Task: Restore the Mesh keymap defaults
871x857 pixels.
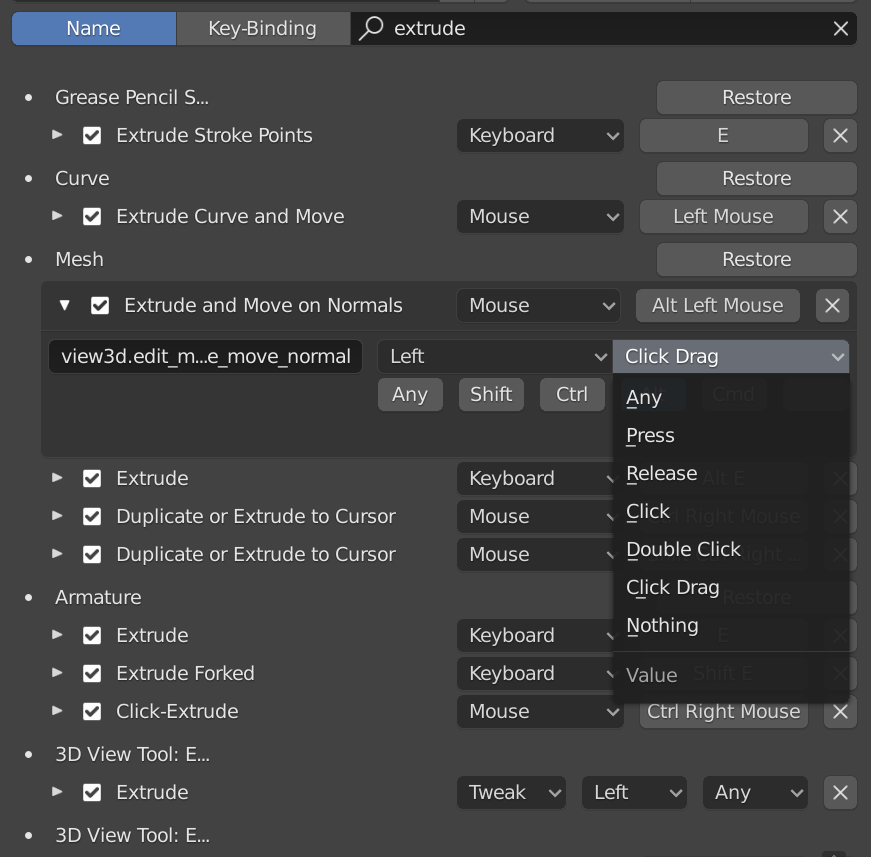Action: tap(756, 259)
